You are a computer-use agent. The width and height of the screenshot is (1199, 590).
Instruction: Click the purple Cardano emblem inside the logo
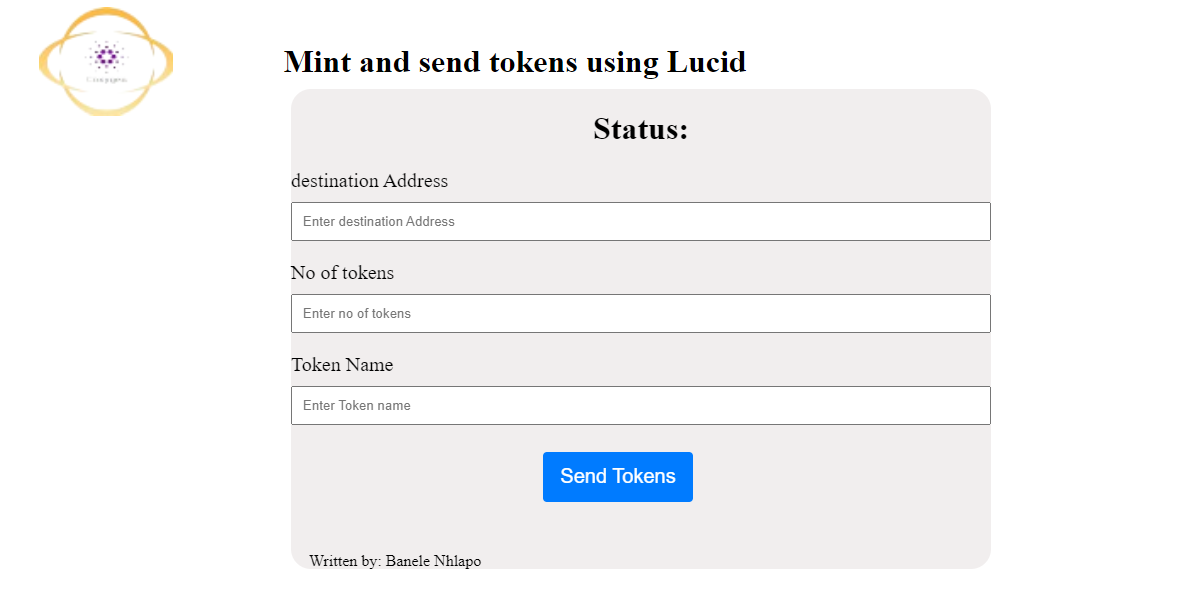pyautogui.click(x=106, y=56)
